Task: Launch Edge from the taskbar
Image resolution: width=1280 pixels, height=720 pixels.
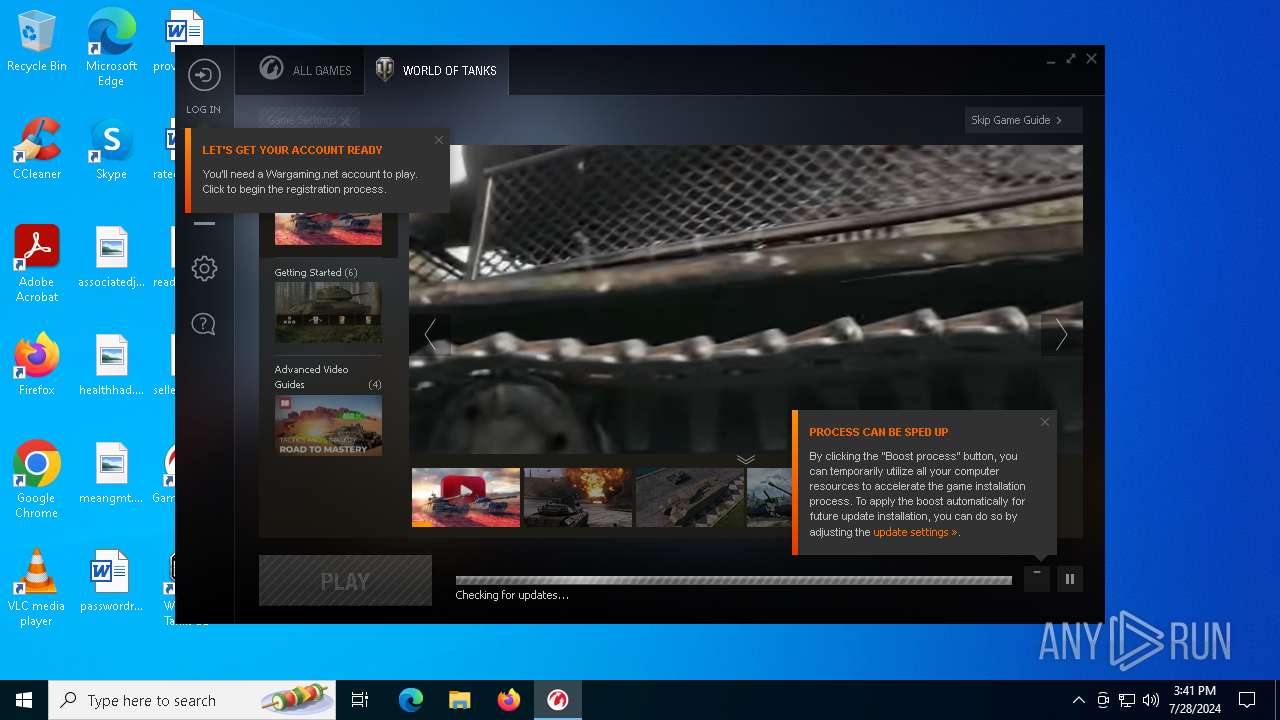Action: pyautogui.click(x=411, y=700)
